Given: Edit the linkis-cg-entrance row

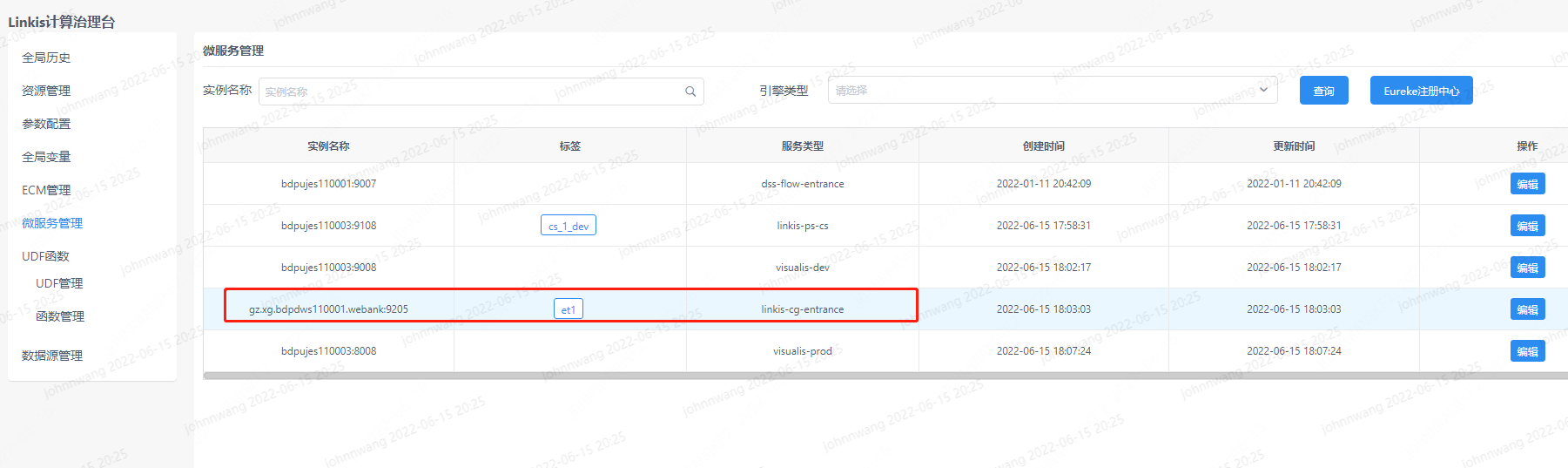Looking at the screenshot, I should (x=1527, y=309).
